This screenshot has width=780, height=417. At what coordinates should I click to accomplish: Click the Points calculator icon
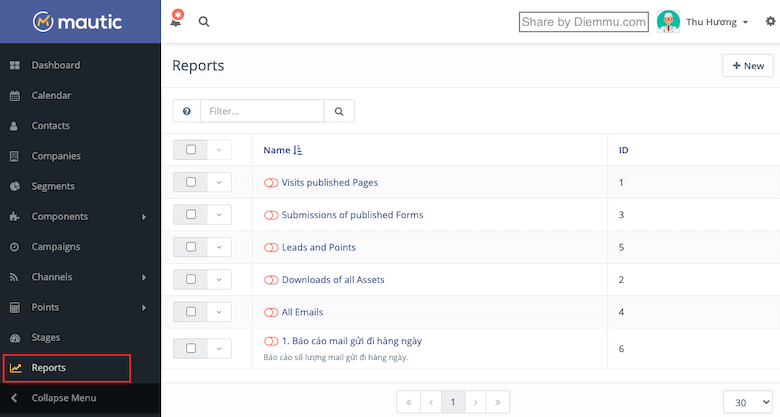(x=15, y=308)
